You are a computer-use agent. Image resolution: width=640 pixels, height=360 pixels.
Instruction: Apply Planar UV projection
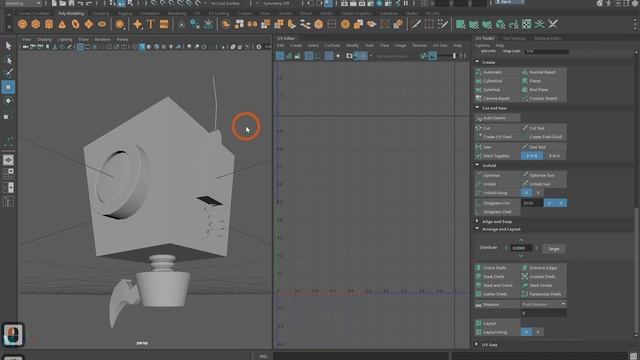click(544, 81)
